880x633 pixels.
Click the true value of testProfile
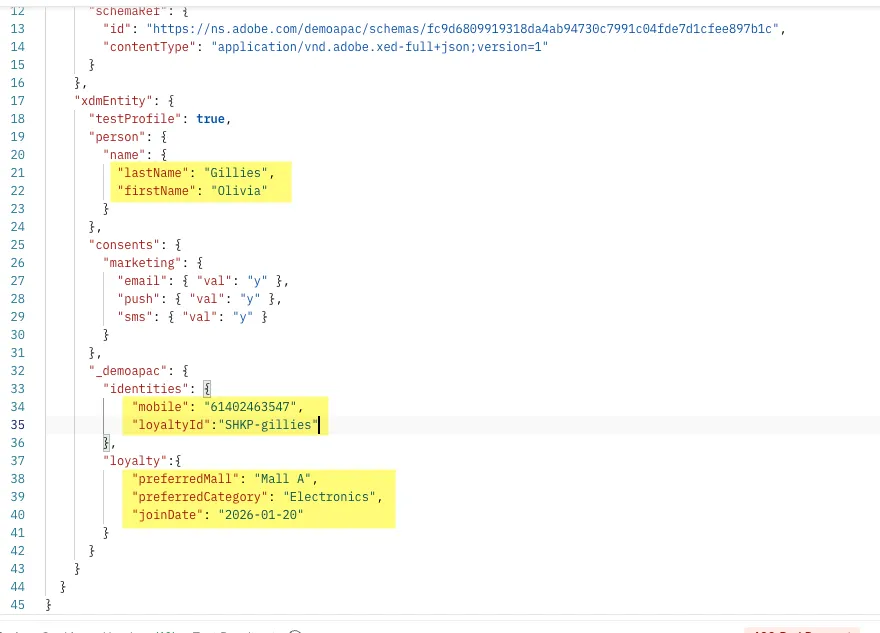[210, 118]
